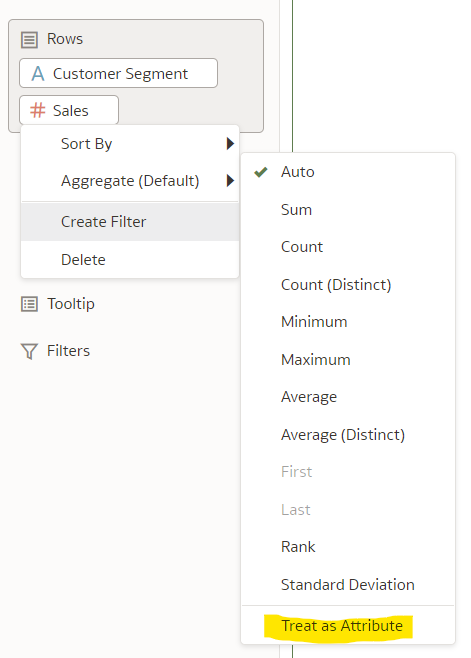Click the Rows section icon
The height and width of the screenshot is (658, 471).
pos(29,39)
